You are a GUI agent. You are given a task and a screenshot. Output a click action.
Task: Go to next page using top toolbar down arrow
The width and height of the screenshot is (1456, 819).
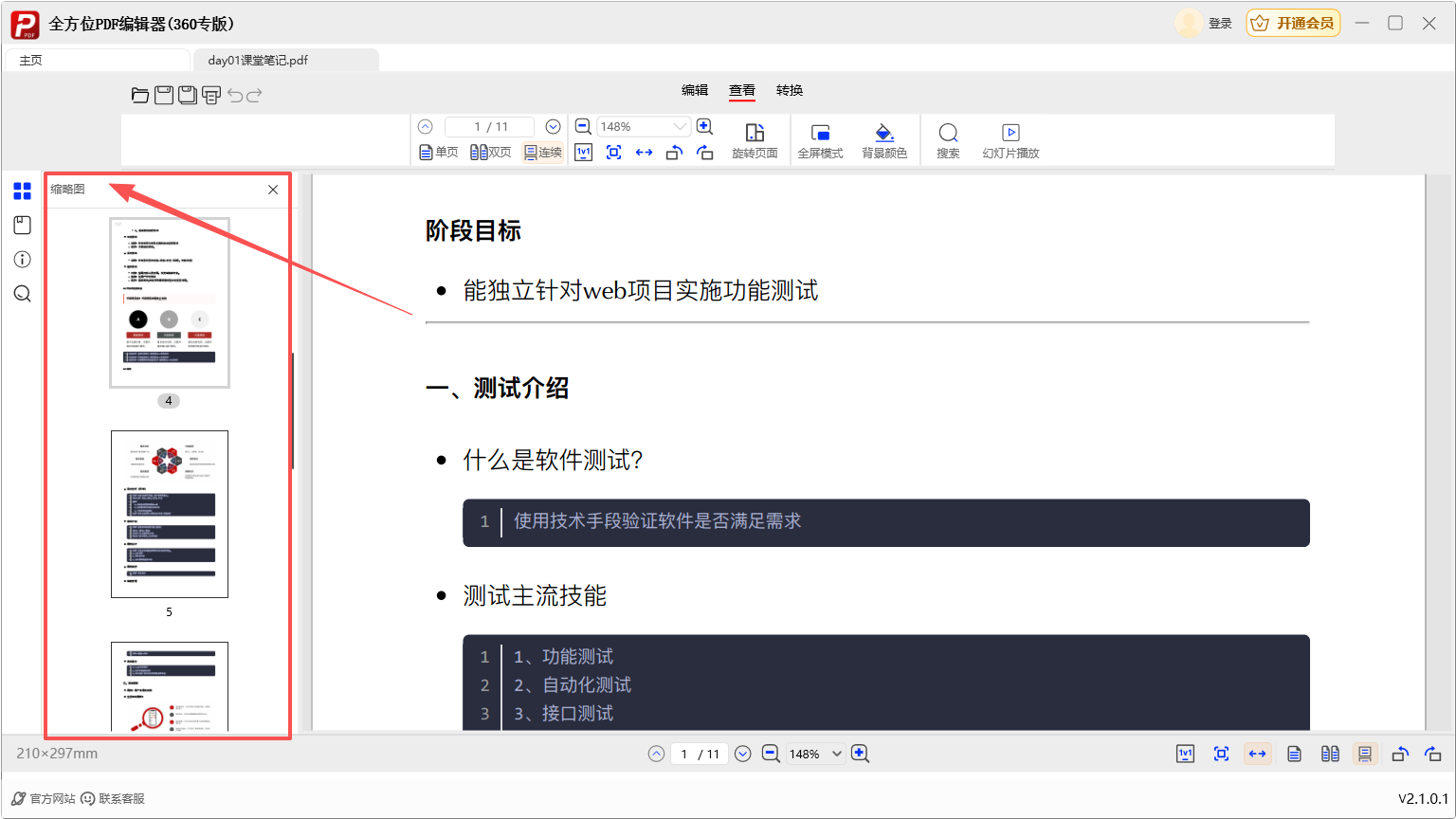[x=554, y=127]
